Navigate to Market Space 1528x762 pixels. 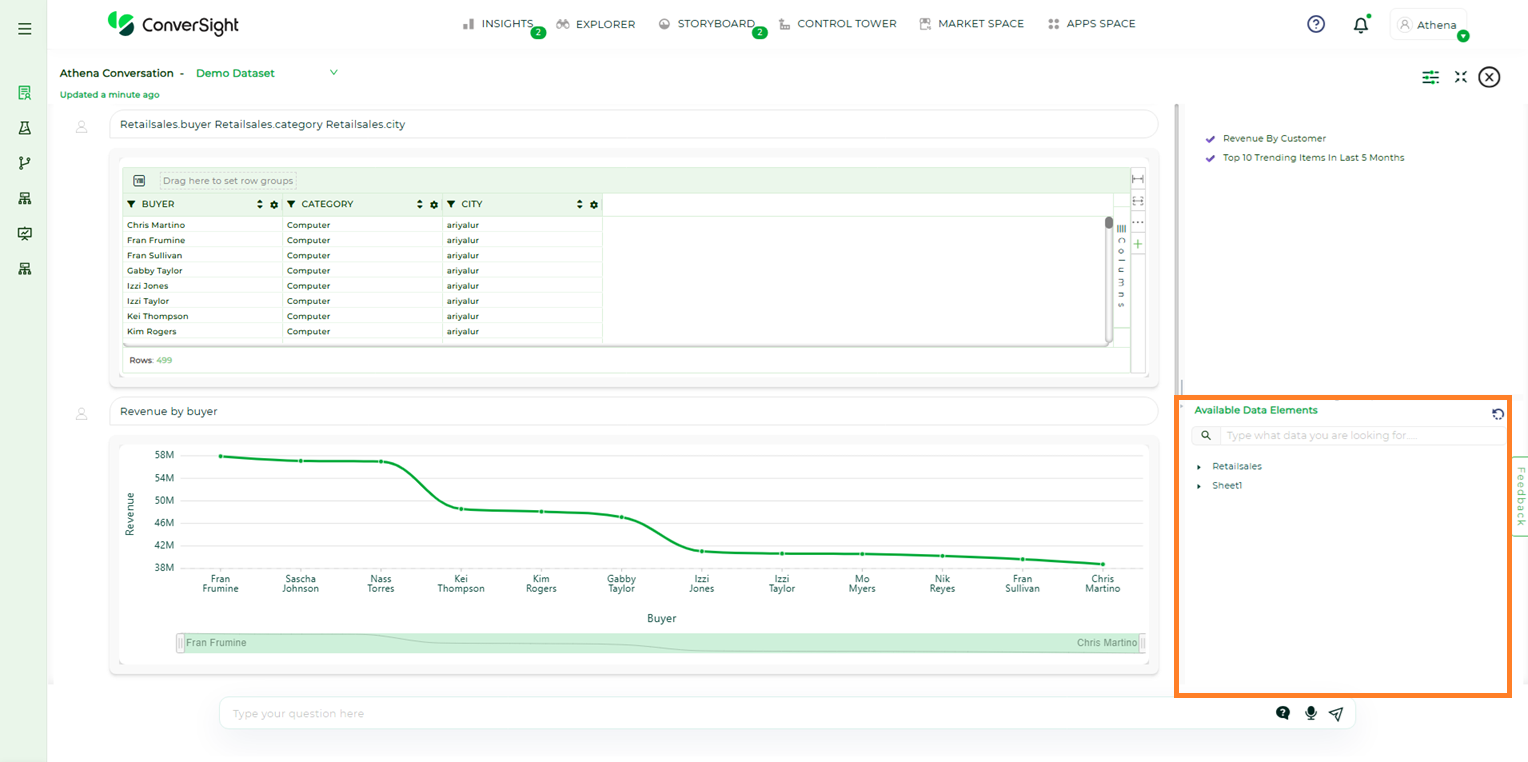pyautogui.click(x=971, y=24)
